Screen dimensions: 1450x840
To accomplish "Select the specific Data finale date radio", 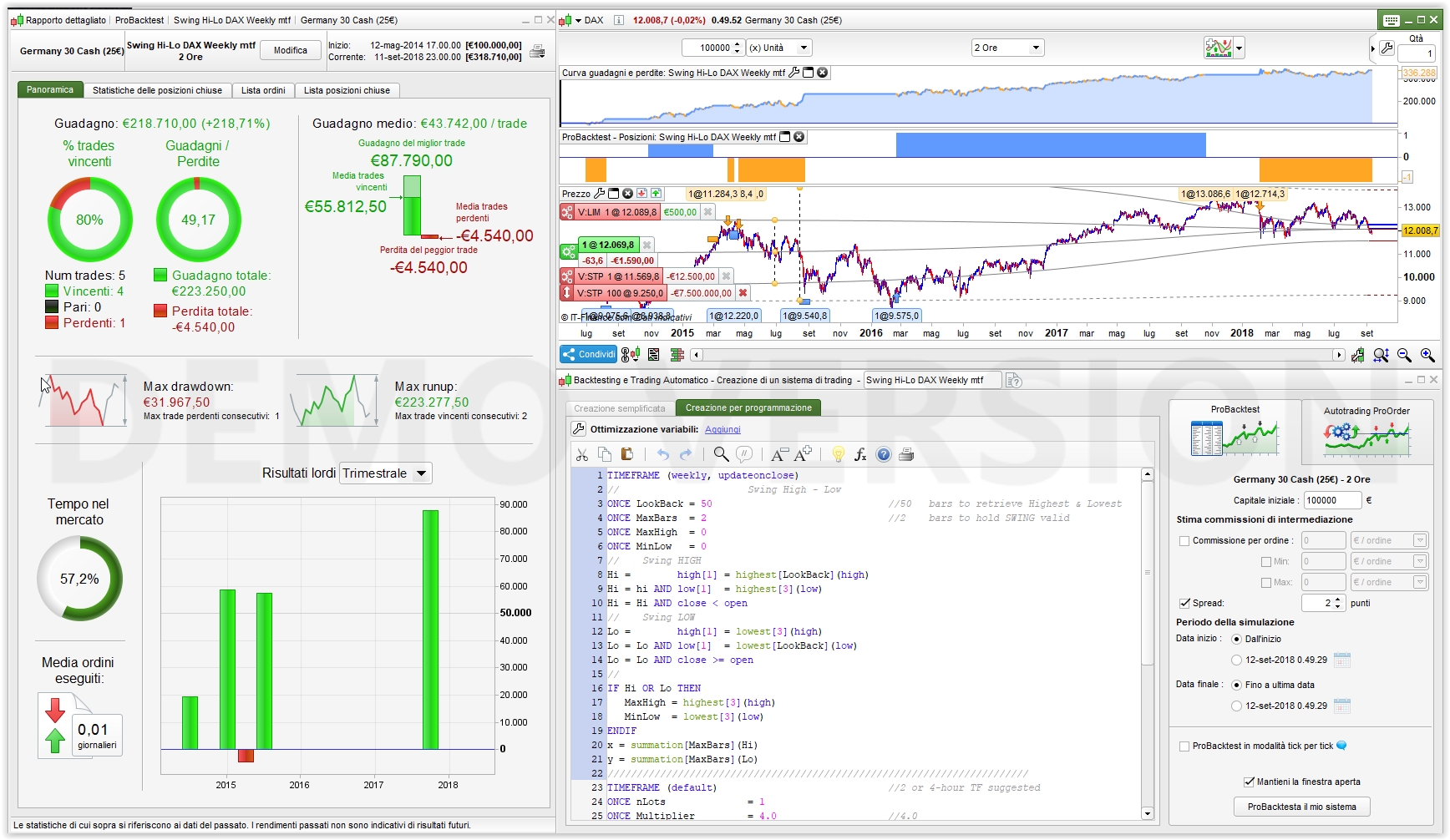I will click(1237, 706).
